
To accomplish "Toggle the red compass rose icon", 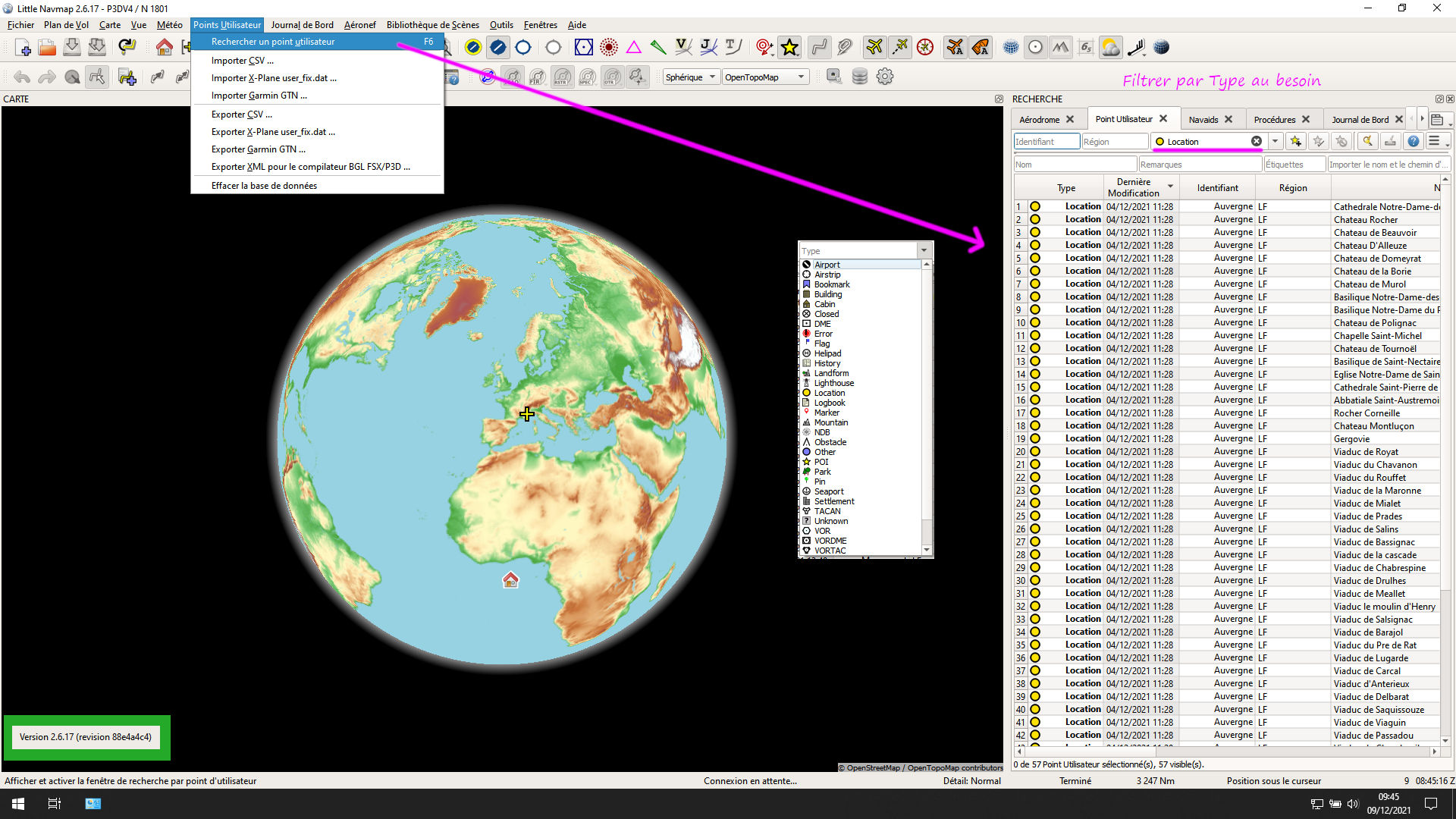I will 925,48.
